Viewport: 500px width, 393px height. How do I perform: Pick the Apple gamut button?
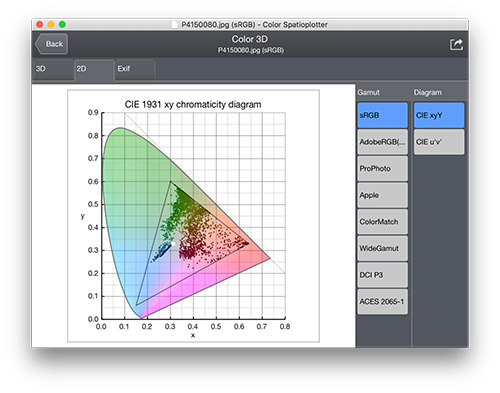(x=382, y=195)
